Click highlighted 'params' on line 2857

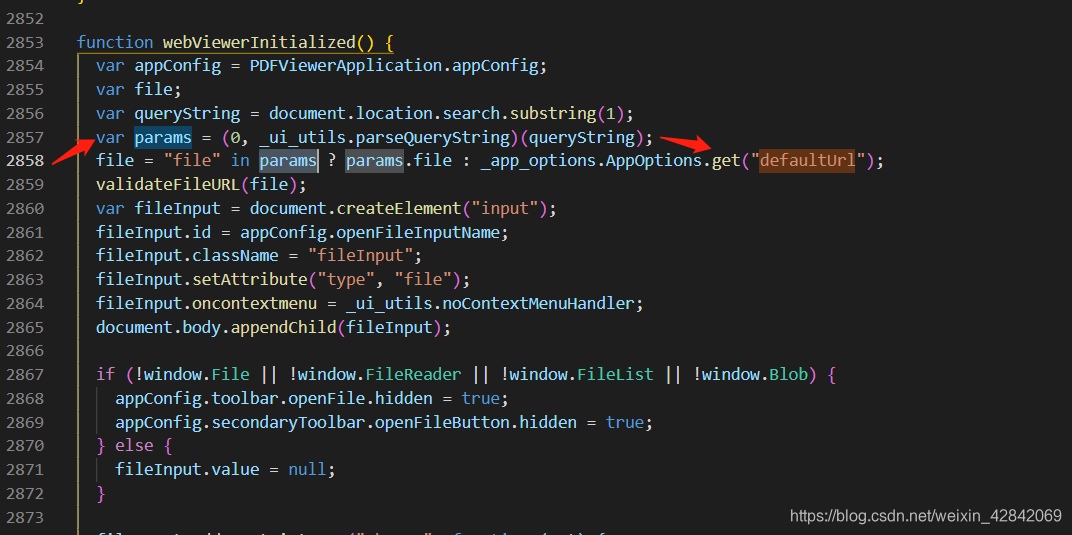tap(163, 137)
